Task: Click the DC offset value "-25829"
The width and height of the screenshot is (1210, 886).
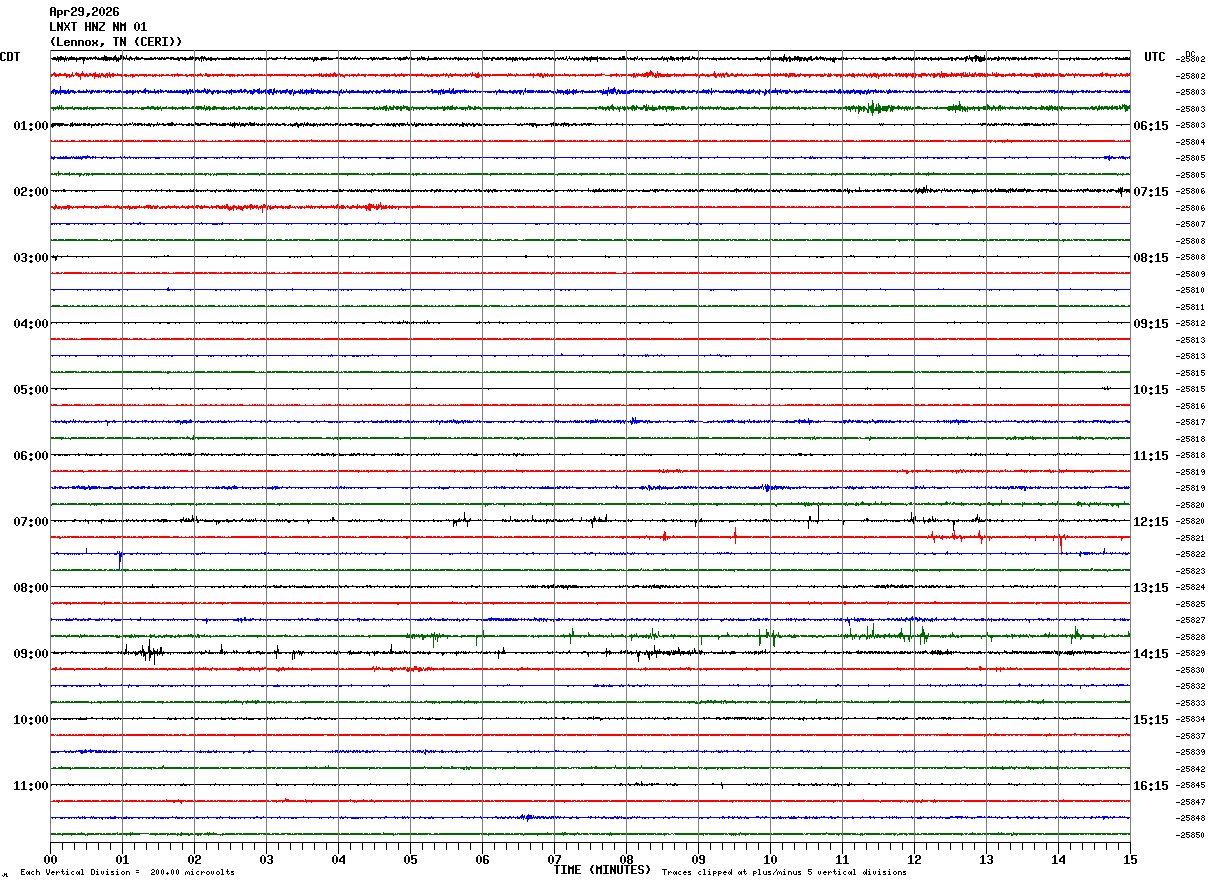Action: [1191, 654]
